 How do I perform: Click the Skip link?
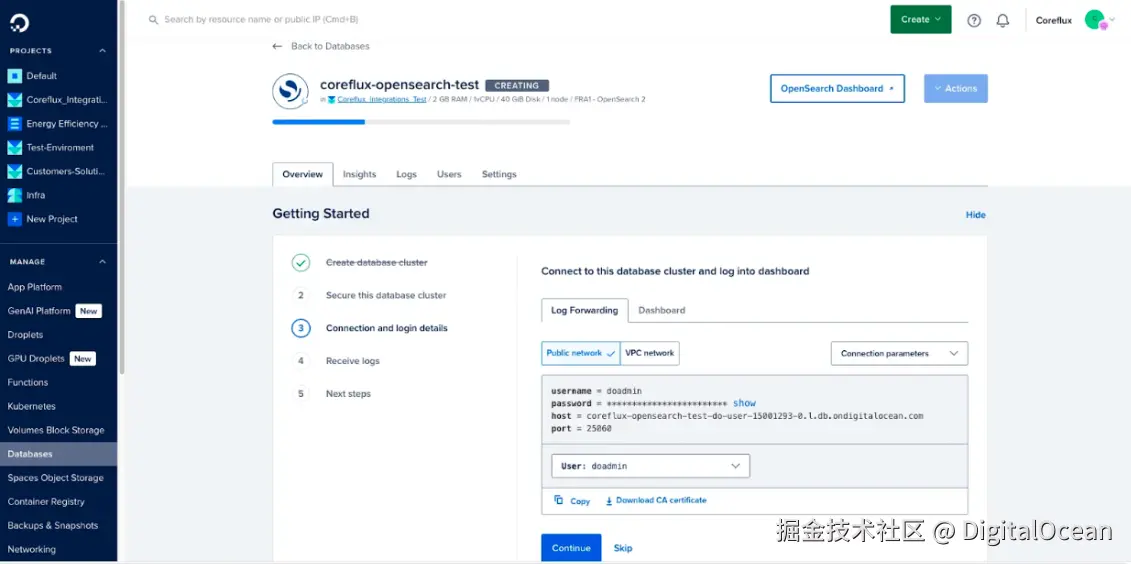click(x=623, y=548)
